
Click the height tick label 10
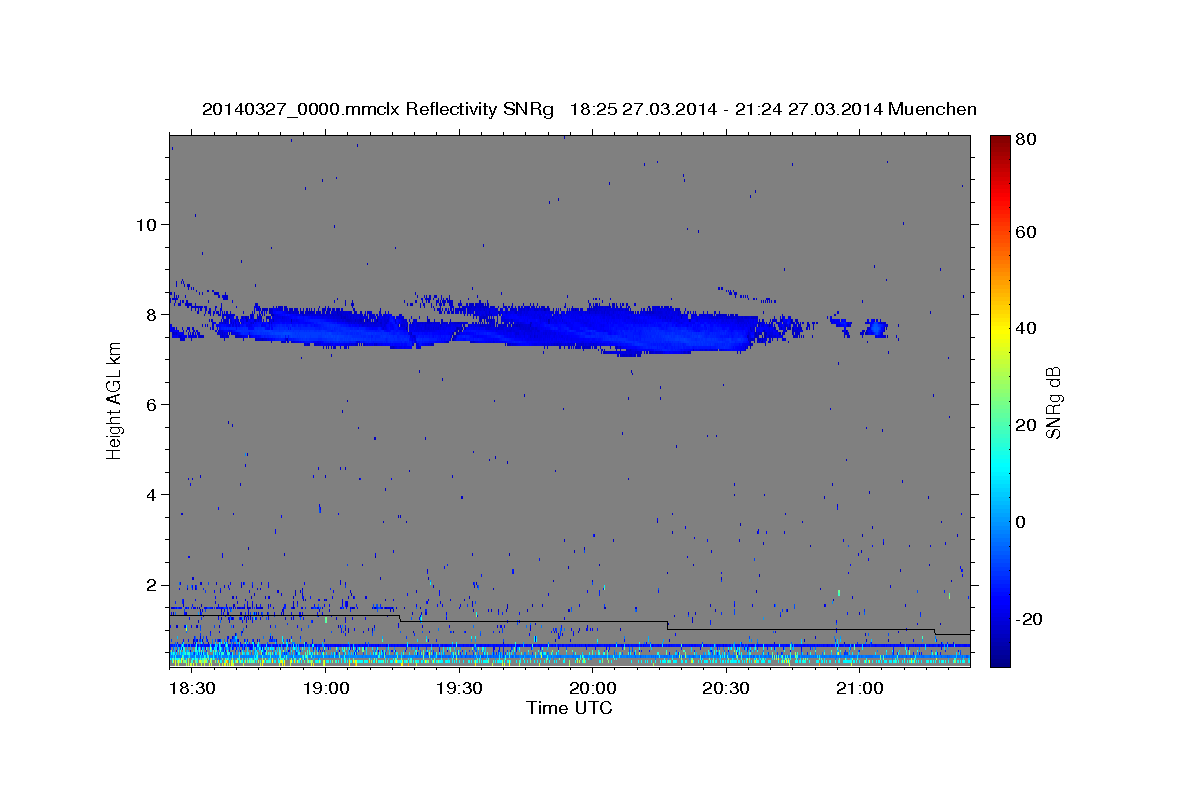(x=146, y=224)
